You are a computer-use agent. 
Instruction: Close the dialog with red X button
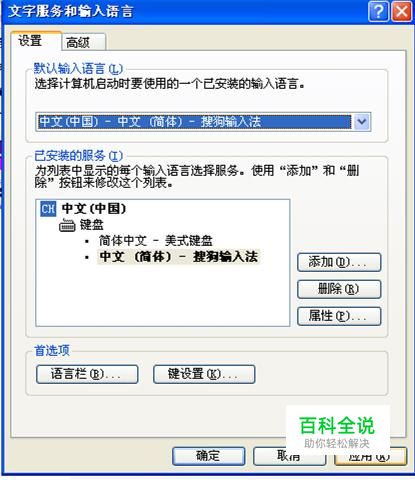(x=401, y=12)
